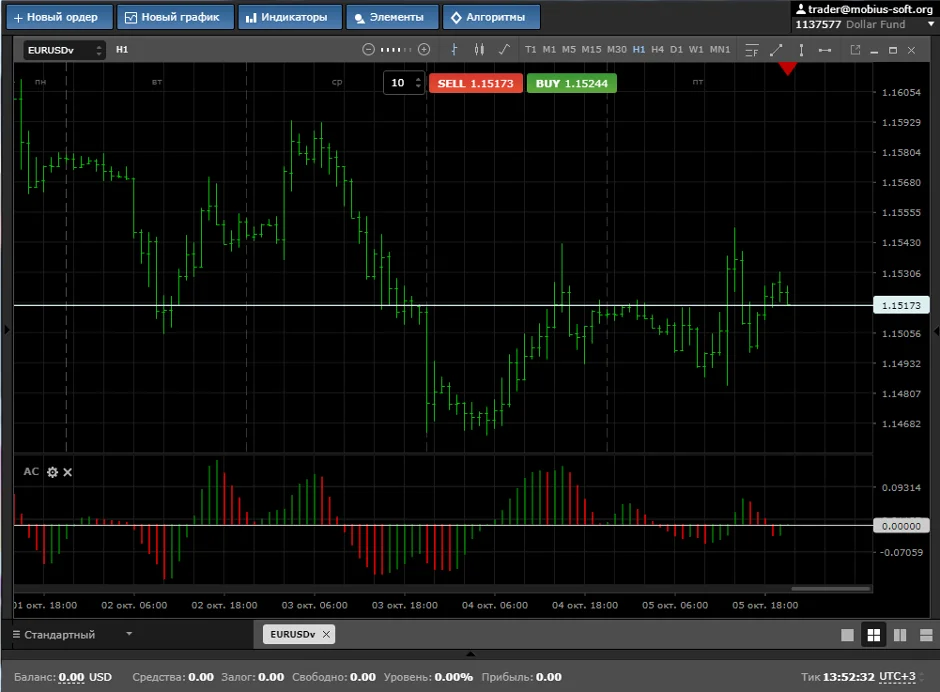
Task: Remove the AC indicator
Action: point(68,473)
